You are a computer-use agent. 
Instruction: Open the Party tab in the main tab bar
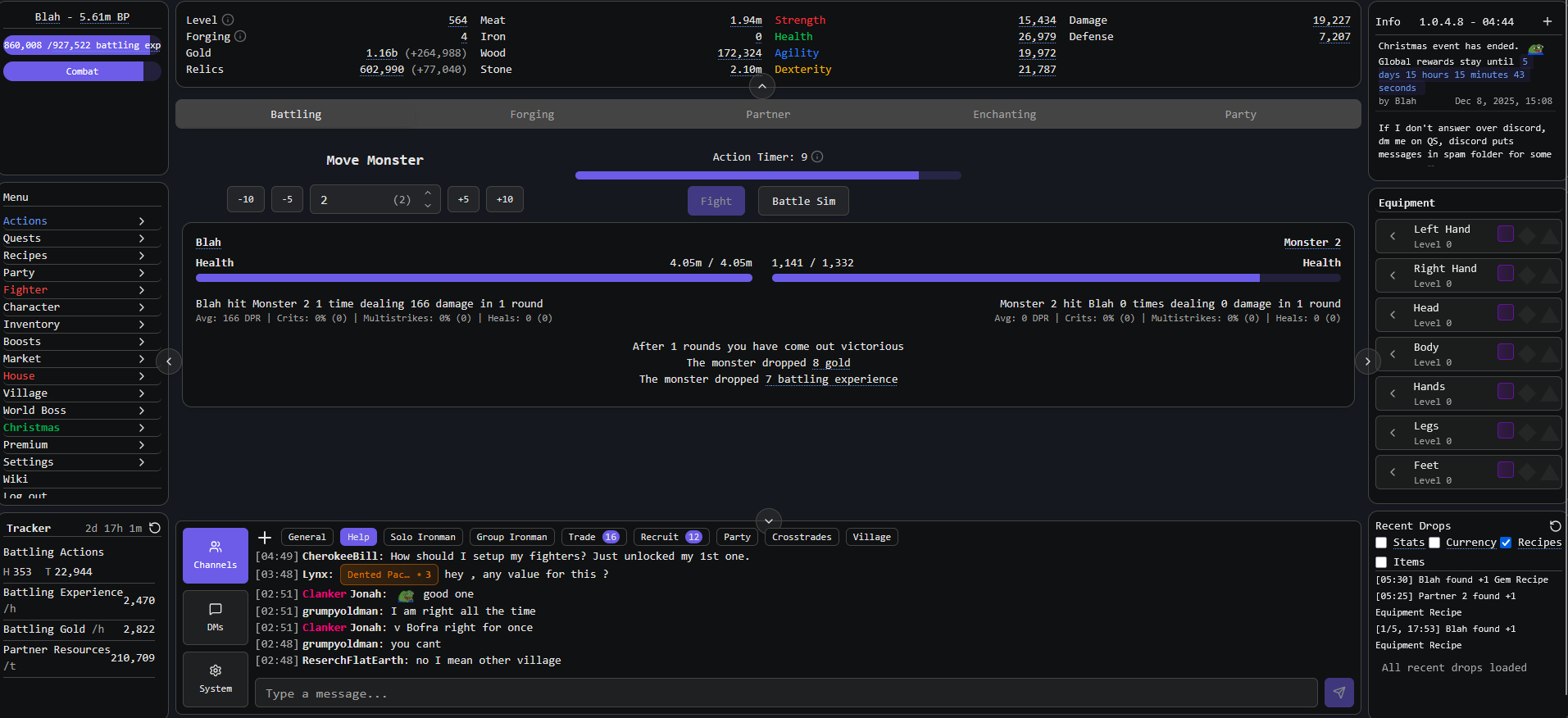click(x=1240, y=115)
